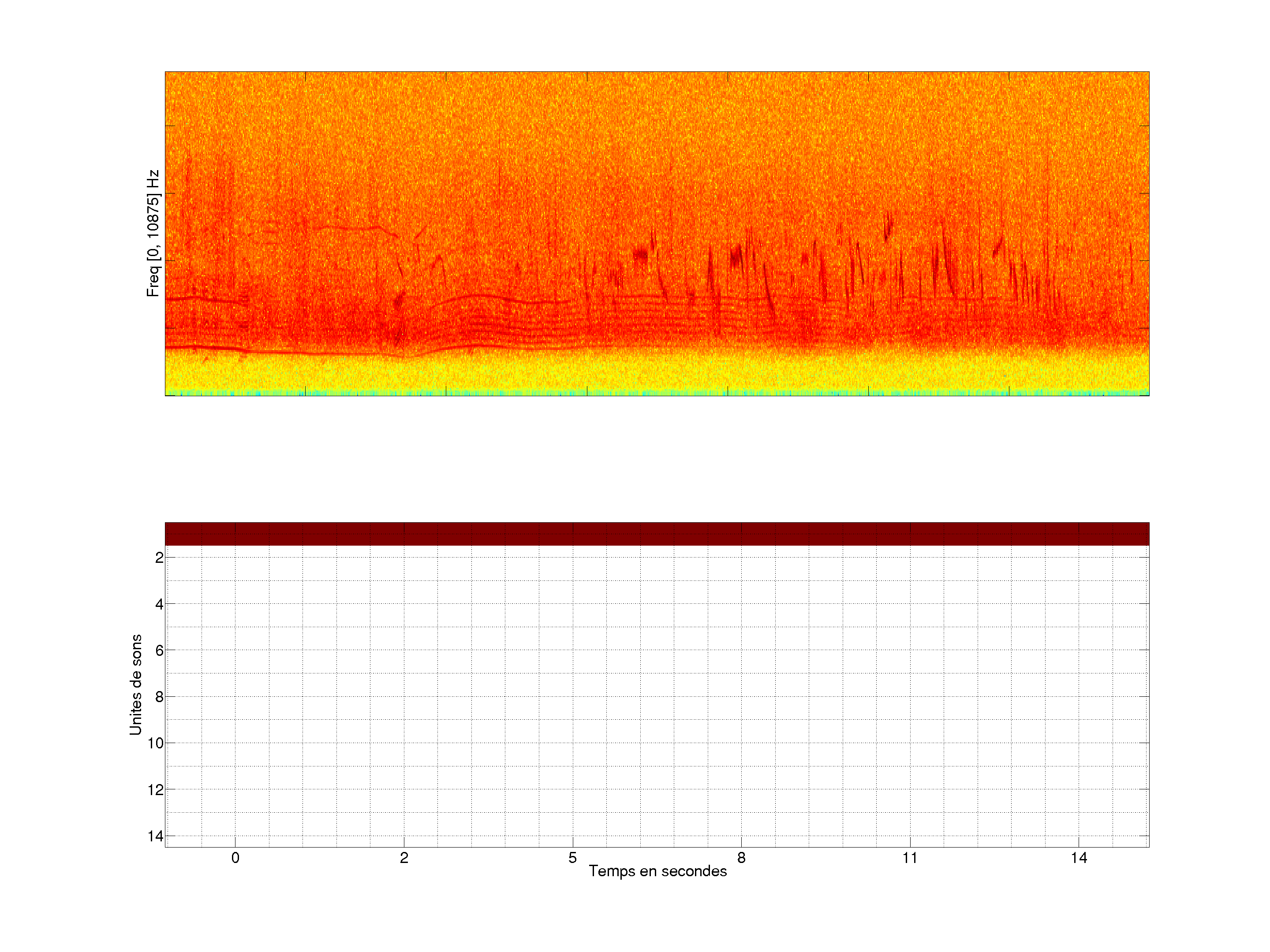This screenshot has width=1270, height=952.
Task: Click the left-side tick label '8' on the units axis
Action: pos(159,697)
